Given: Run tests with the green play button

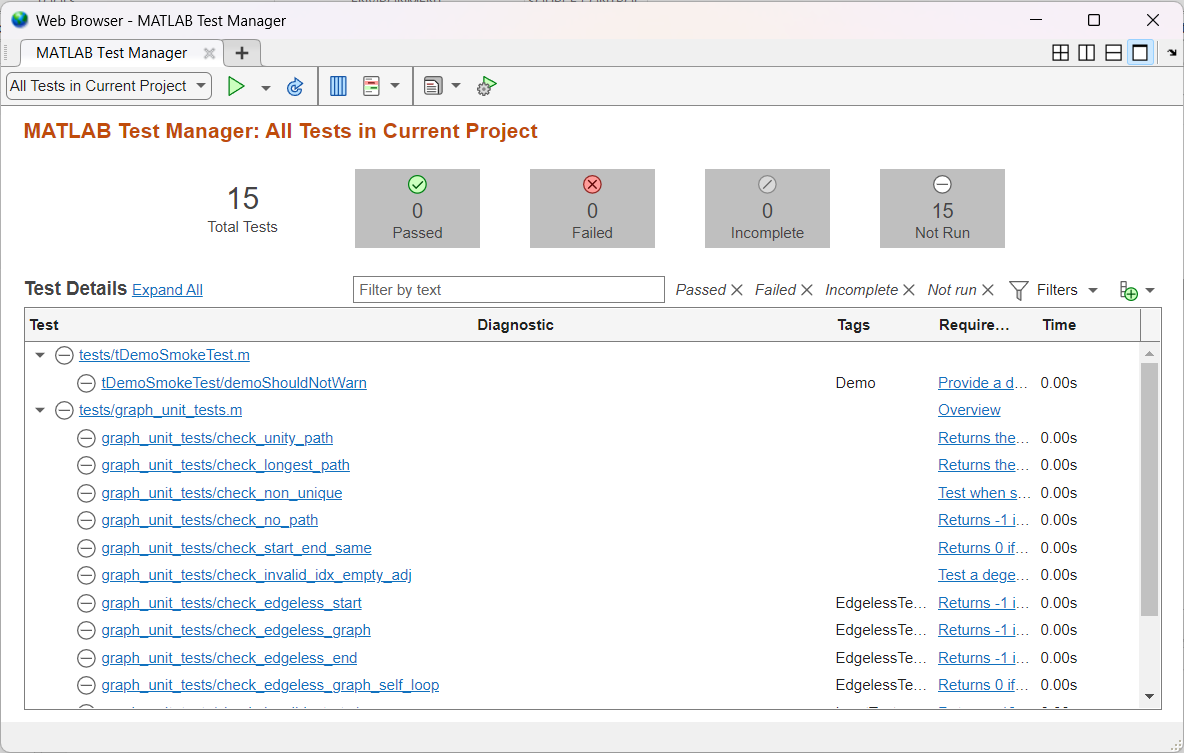Looking at the screenshot, I should (236, 86).
